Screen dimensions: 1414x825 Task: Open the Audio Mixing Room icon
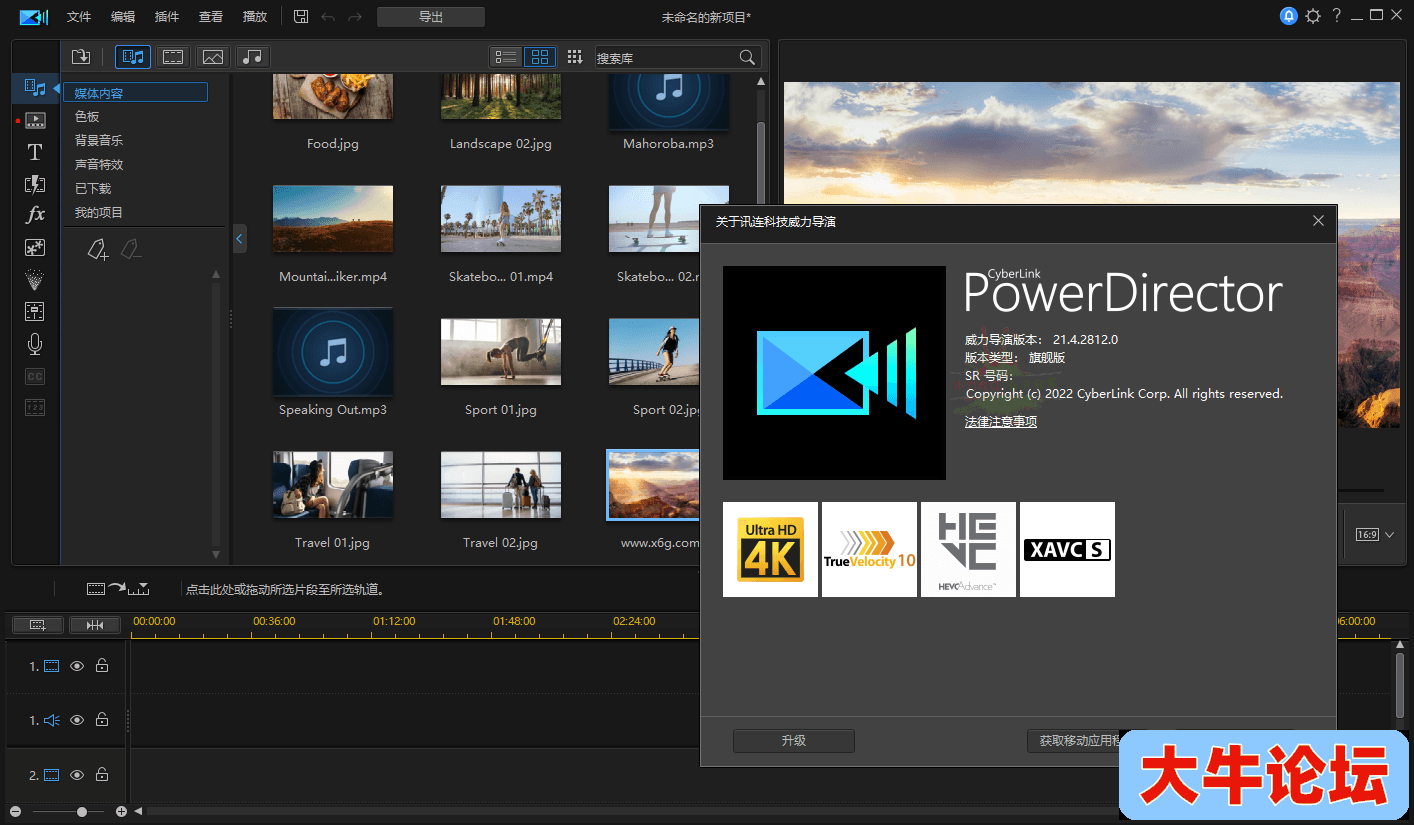click(35, 311)
